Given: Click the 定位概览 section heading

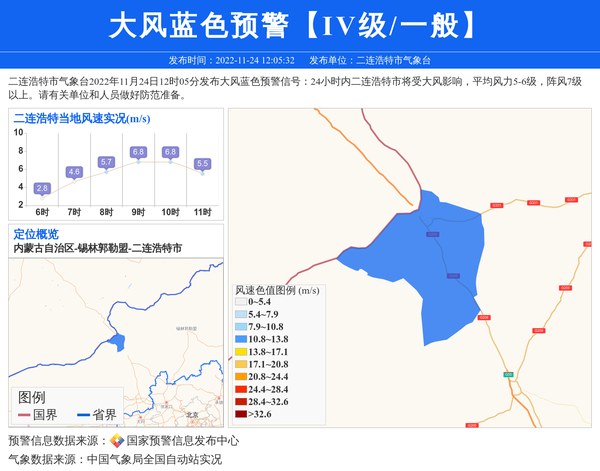Looking at the screenshot, I should 36,234.
